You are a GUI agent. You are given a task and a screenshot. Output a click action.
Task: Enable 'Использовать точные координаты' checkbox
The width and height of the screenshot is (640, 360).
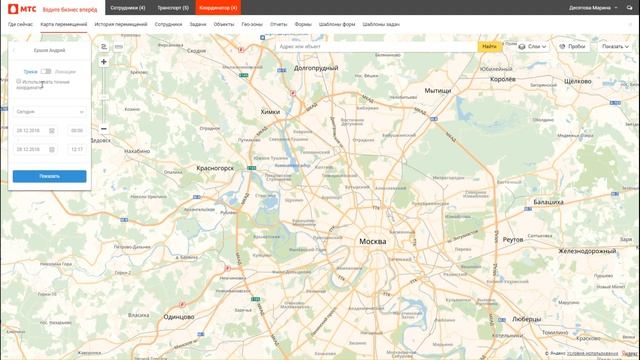coord(19,82)
